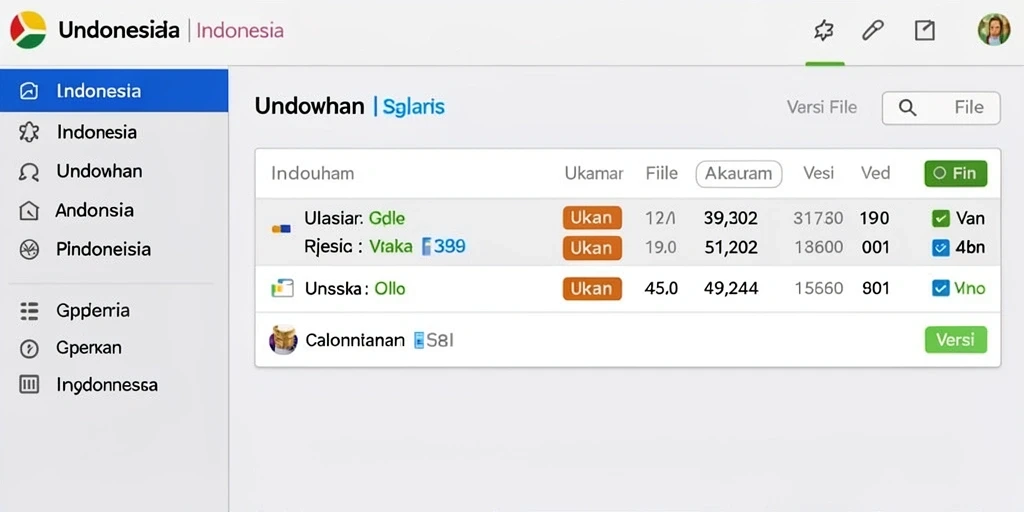The height and width of the screenshot is (512, 1024).
Task: Click the column icon beside Ingdonnesa
Action: click(x=29, y=385)
